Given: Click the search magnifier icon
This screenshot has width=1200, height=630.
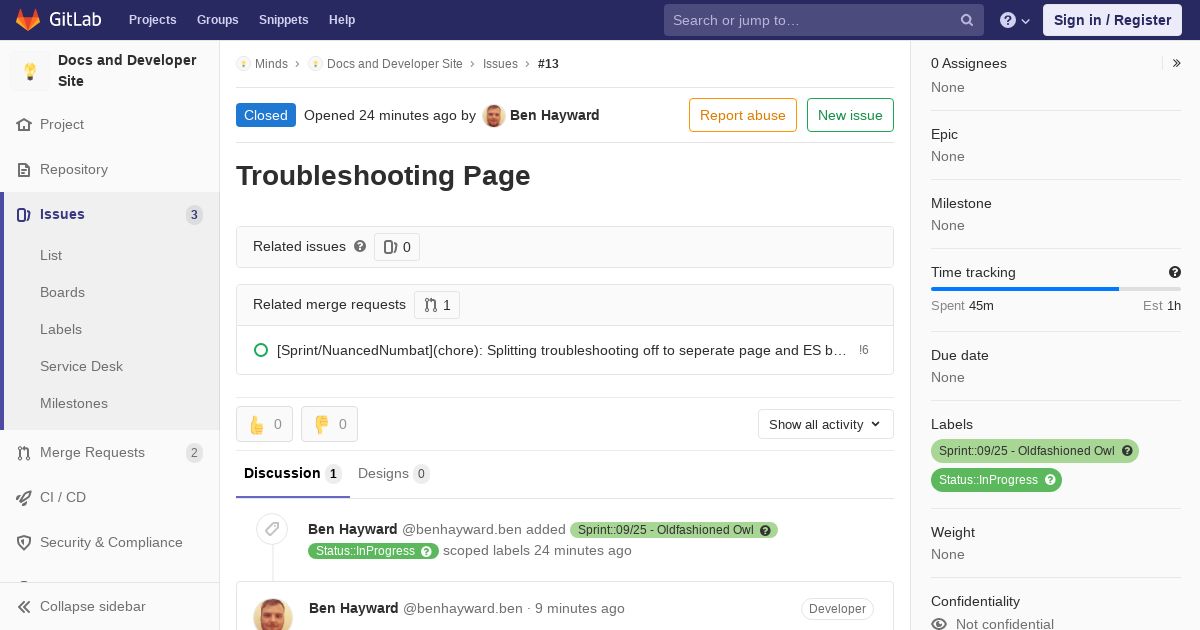Looking at the screenshot, I should [x=967, y=20].
